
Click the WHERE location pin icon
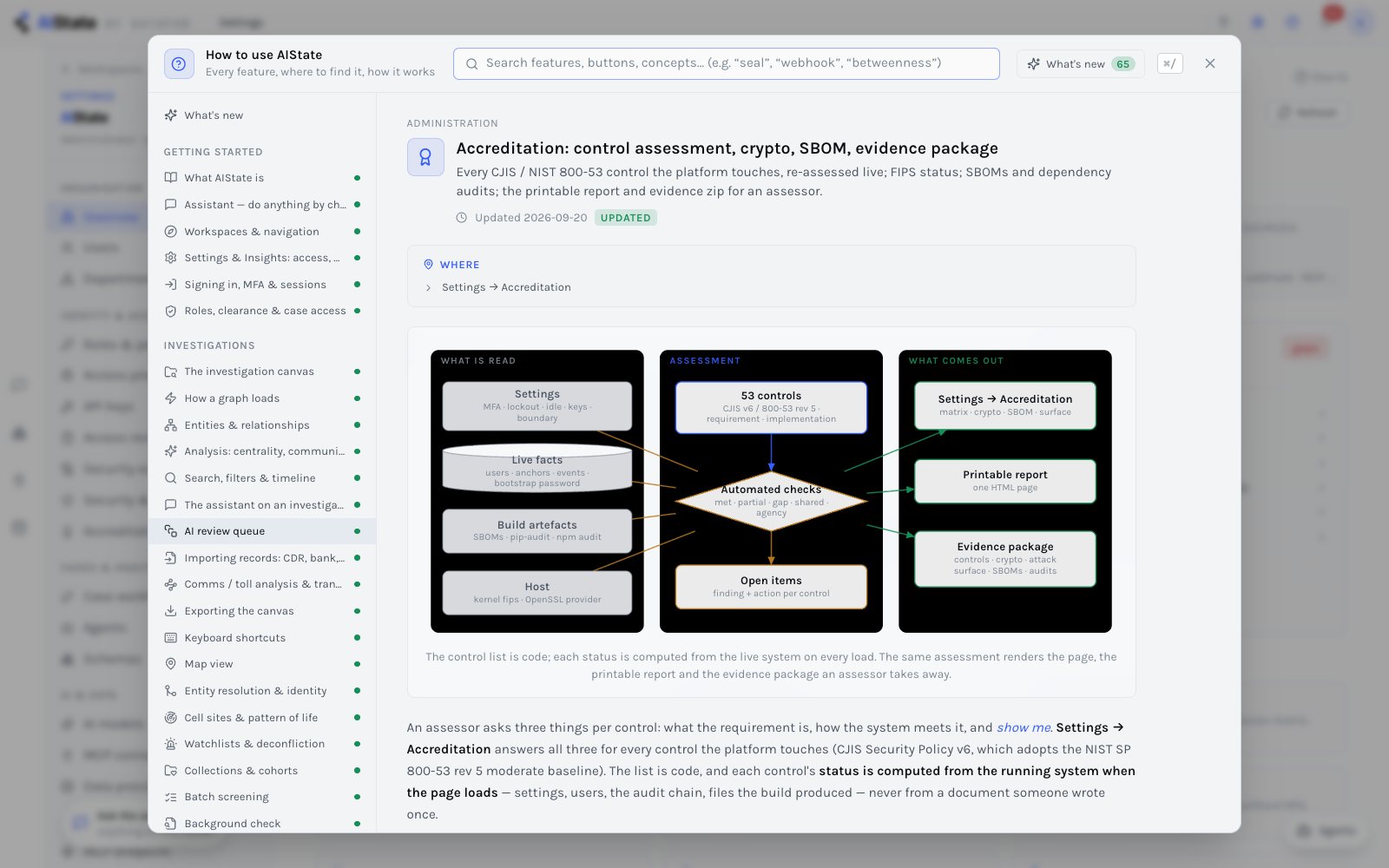pyautogui.click(x=428, y=265)
